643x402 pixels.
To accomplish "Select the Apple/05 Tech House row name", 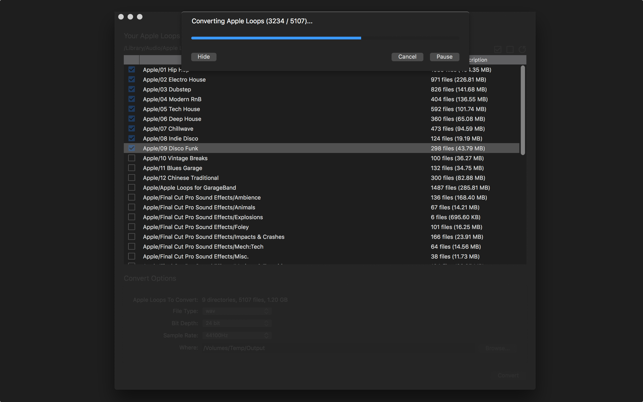I will (x=171, y=109).
